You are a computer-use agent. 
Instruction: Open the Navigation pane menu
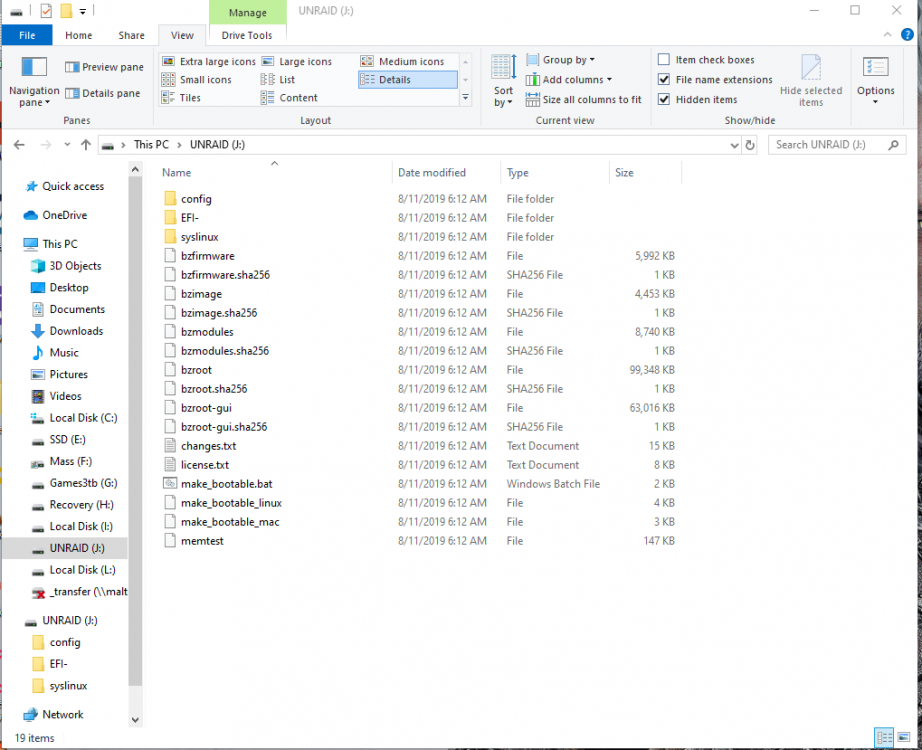(34, 82)
